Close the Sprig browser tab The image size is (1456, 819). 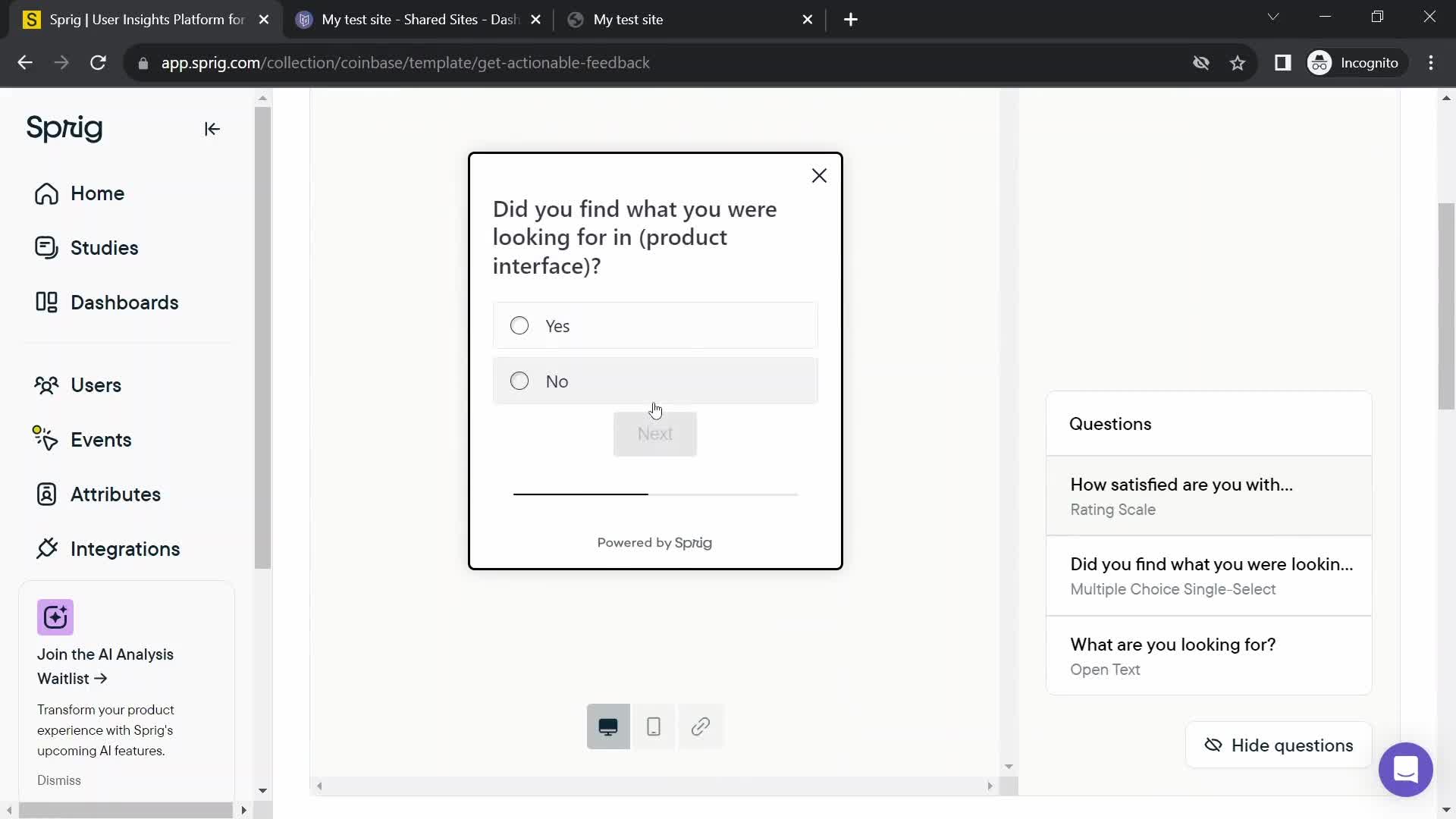coord(264,20)
